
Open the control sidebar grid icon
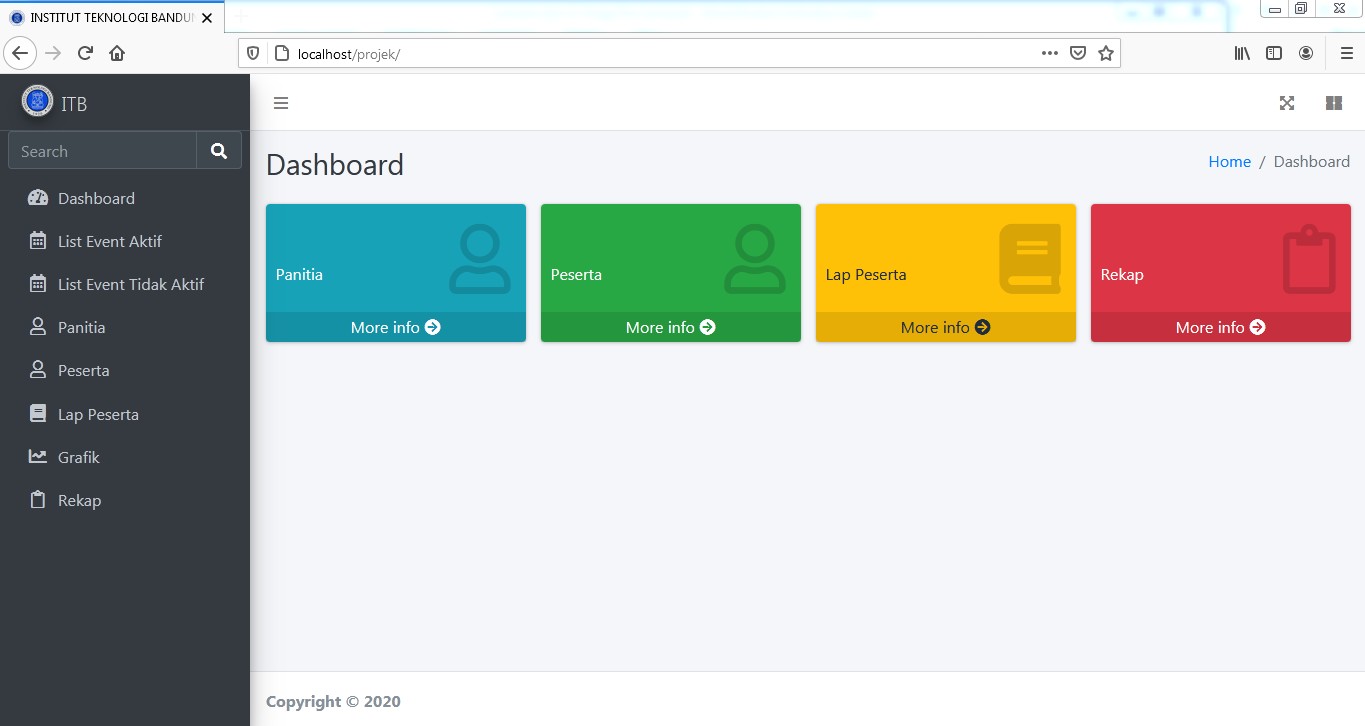pos(1333,103)
